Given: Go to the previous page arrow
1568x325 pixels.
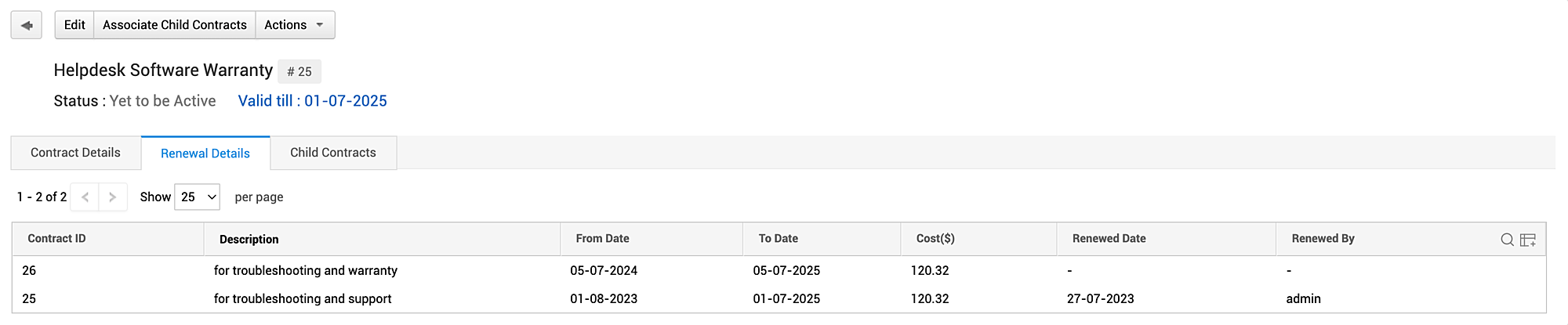Looking at the screenshot, I should point(85,197).
